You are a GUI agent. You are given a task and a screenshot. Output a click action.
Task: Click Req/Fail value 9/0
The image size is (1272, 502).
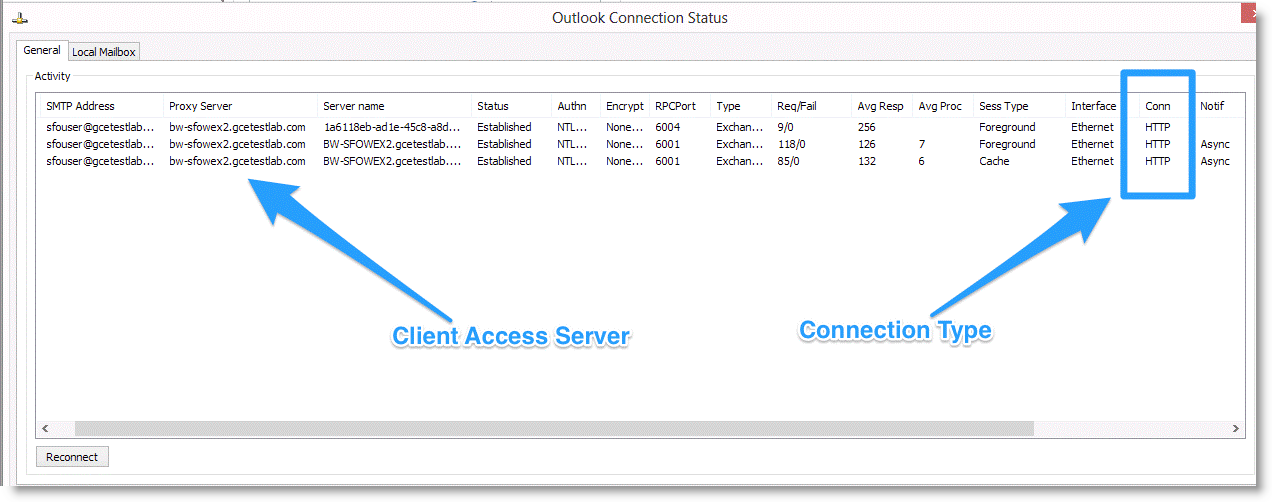tap(785, 127)
